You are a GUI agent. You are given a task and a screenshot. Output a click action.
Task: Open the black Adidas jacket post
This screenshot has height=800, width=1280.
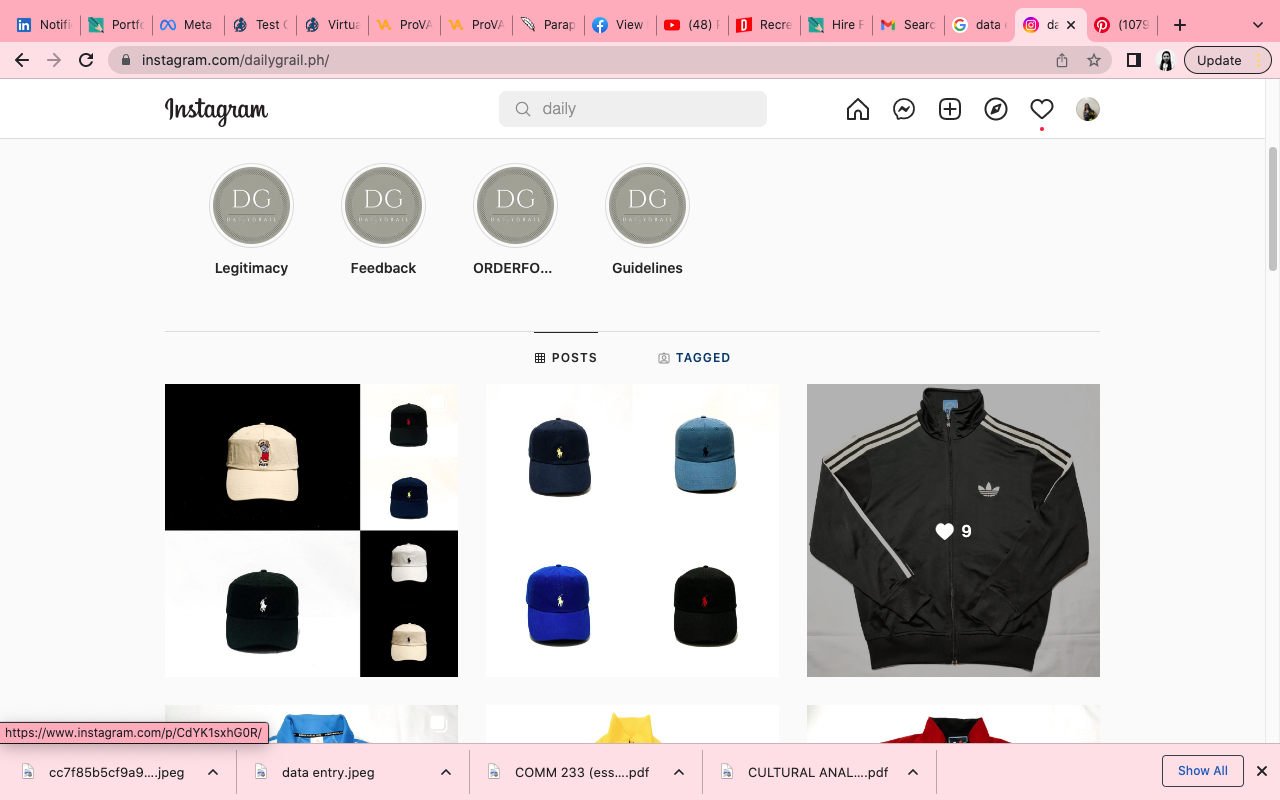tap(953, 530)
